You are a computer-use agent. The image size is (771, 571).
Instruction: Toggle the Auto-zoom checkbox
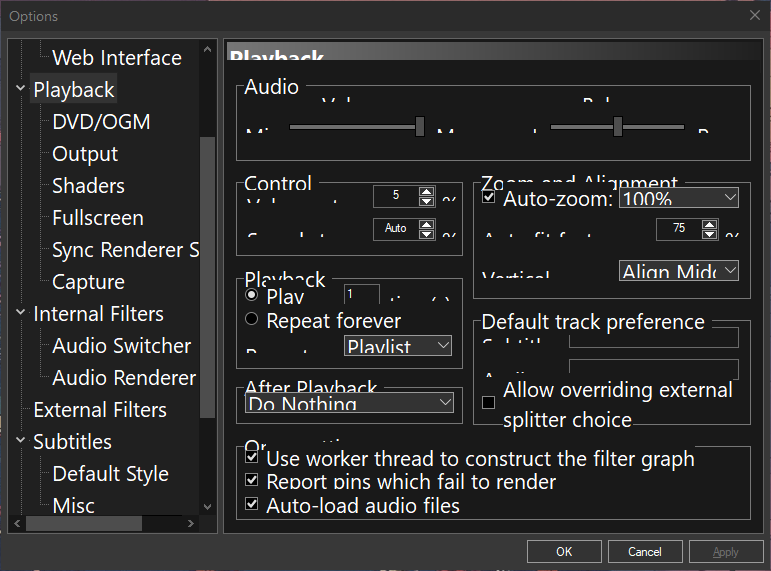point(488,197)
